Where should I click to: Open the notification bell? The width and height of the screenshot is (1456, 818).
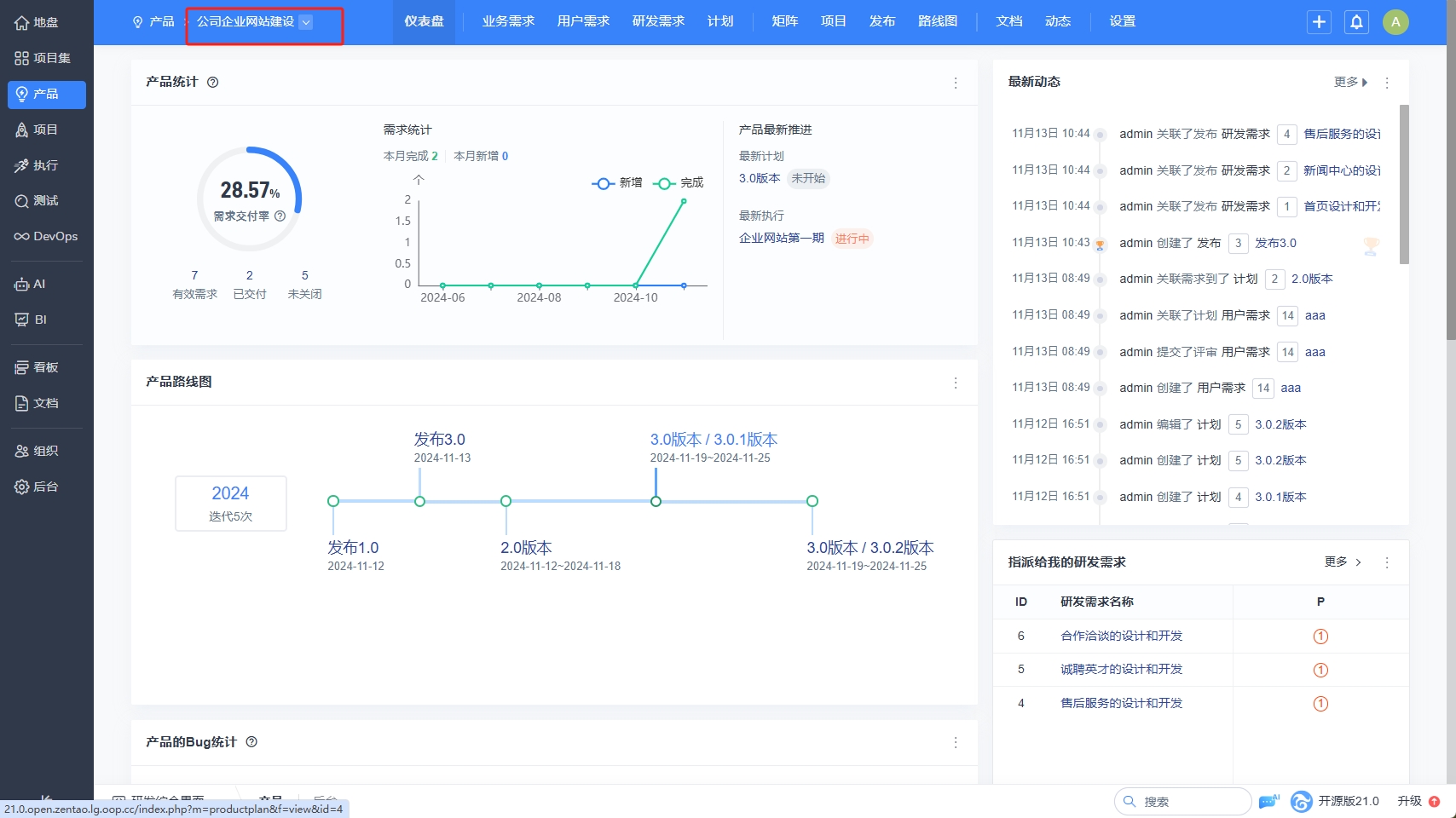coord(1356,22)
